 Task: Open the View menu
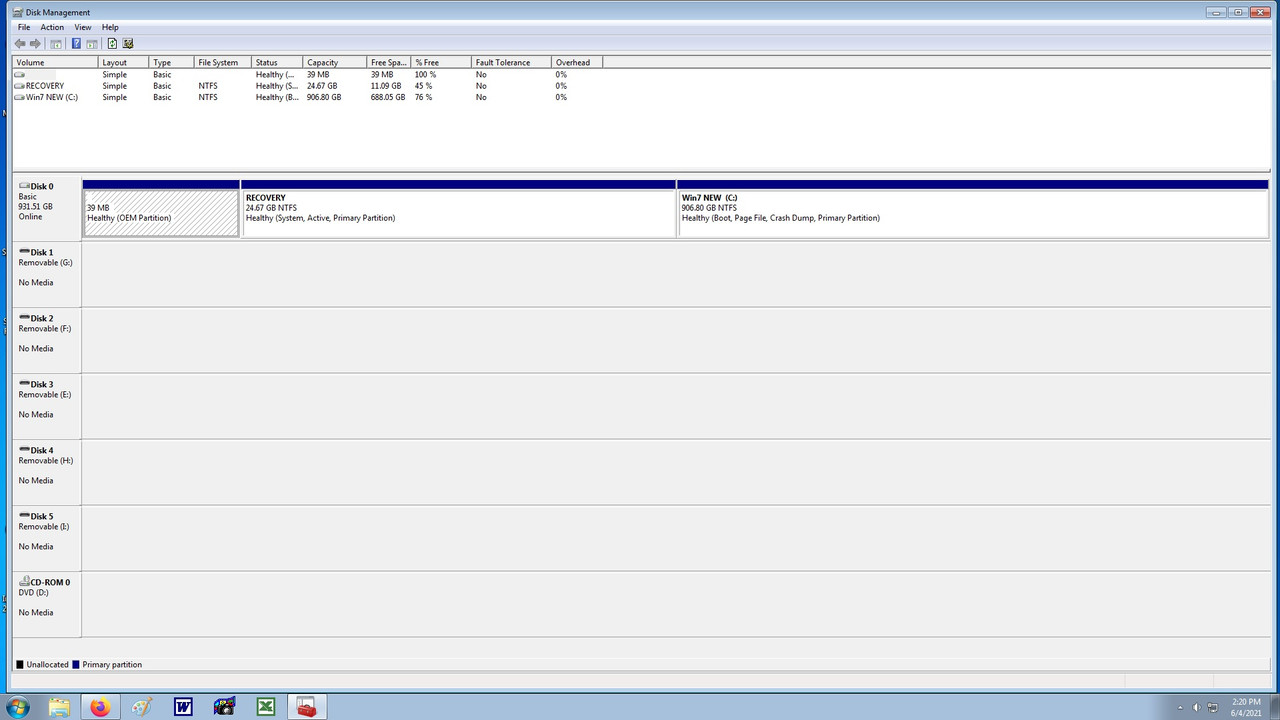click(83, 27)
